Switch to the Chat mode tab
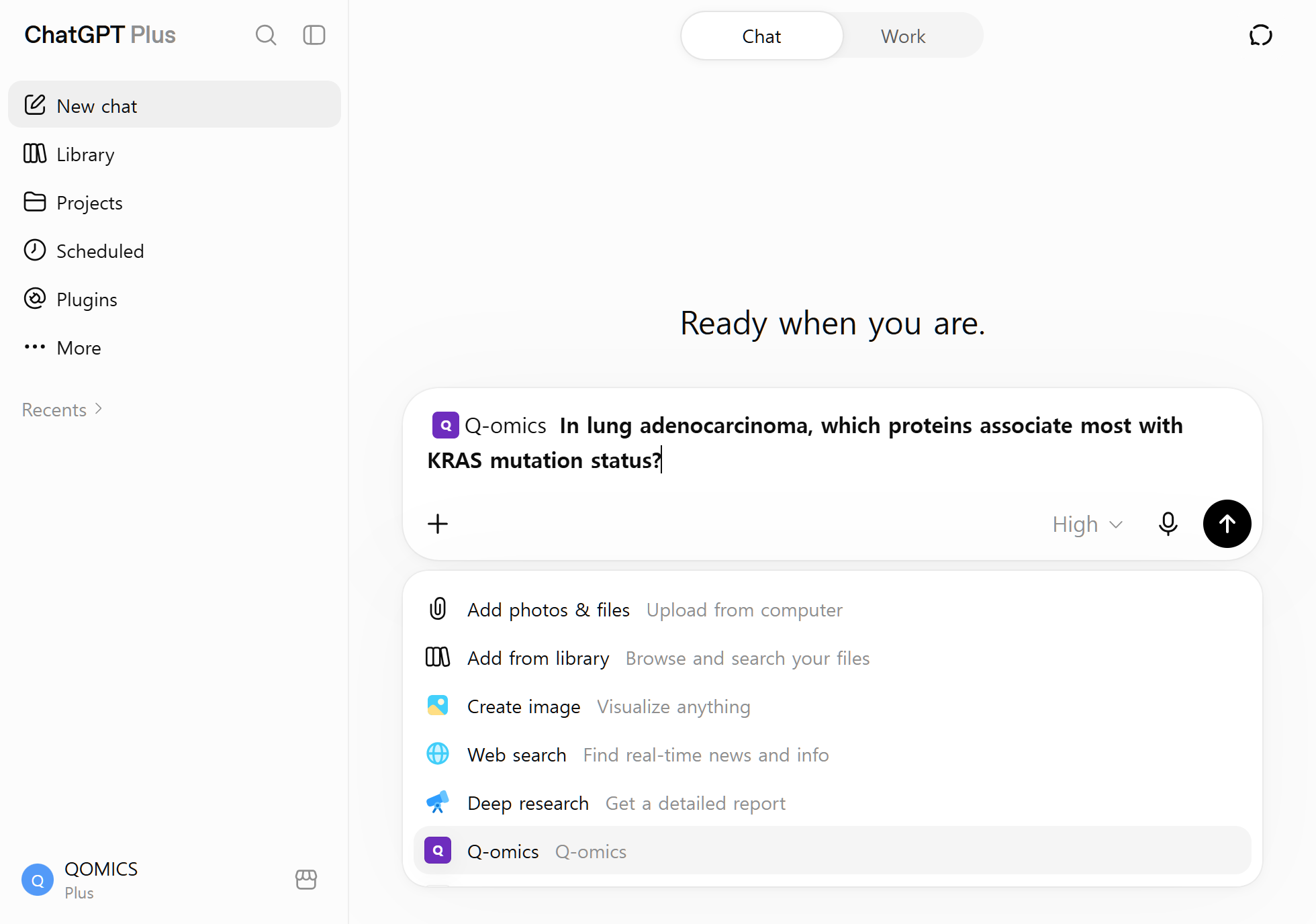This screenshot has height=924, width=1316. tap(762, 36)
